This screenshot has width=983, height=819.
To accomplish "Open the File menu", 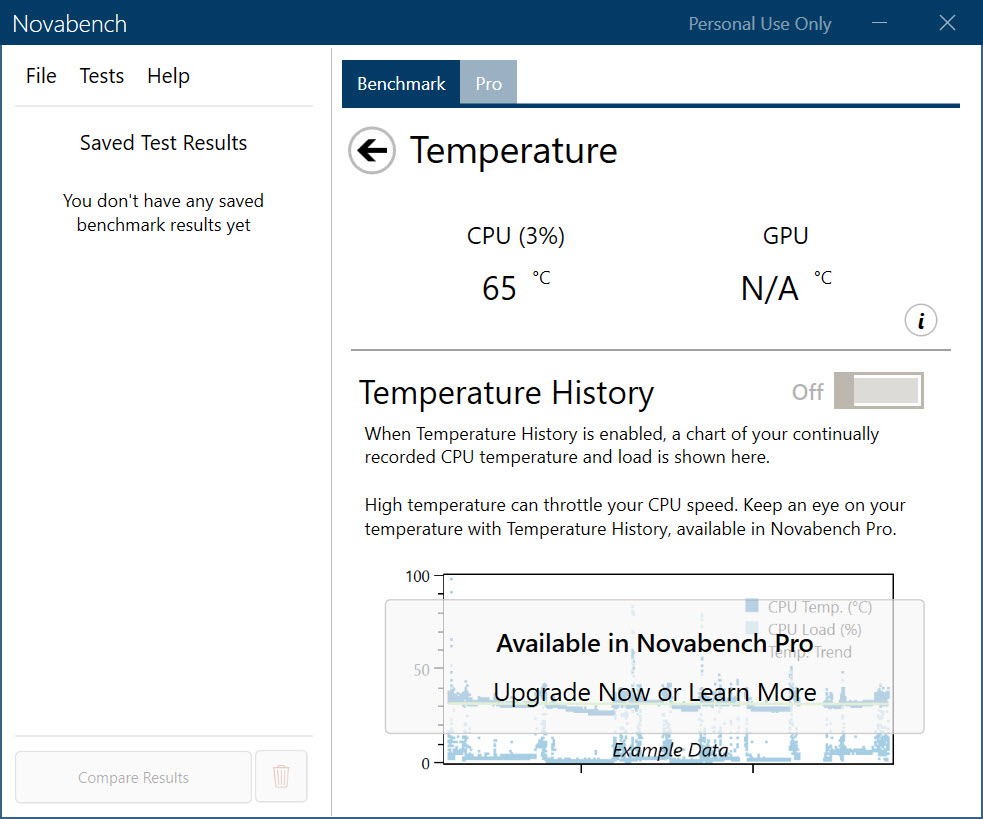I will click(x=41, y=76).
